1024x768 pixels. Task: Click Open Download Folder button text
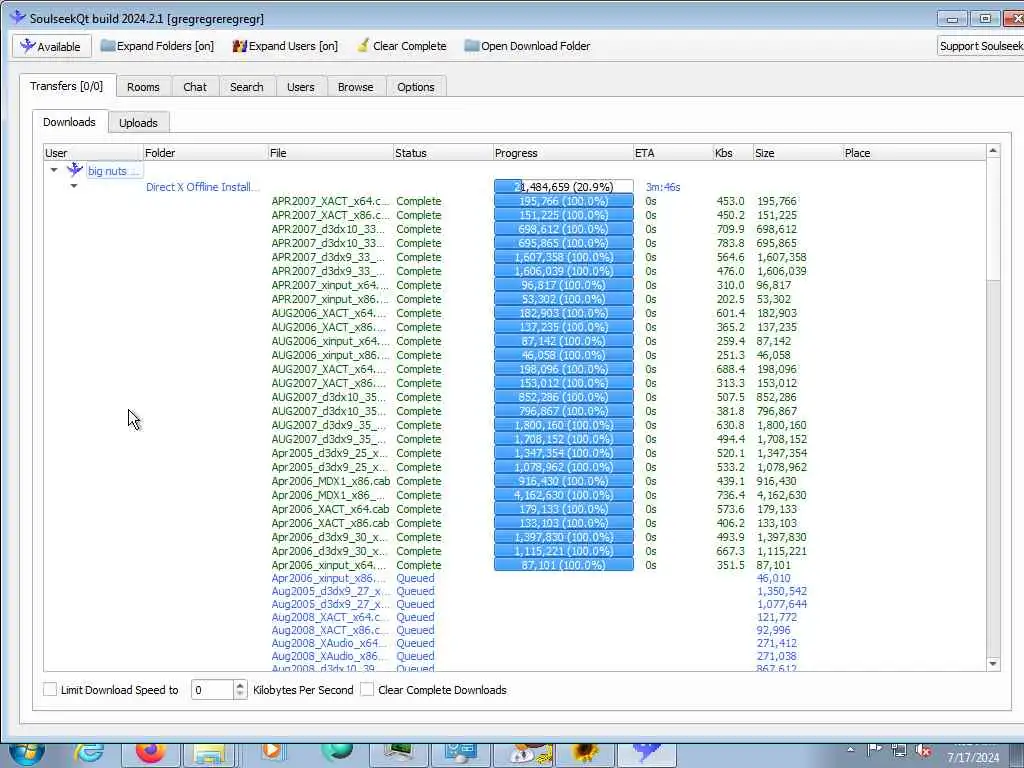click(x=536, y=46)
